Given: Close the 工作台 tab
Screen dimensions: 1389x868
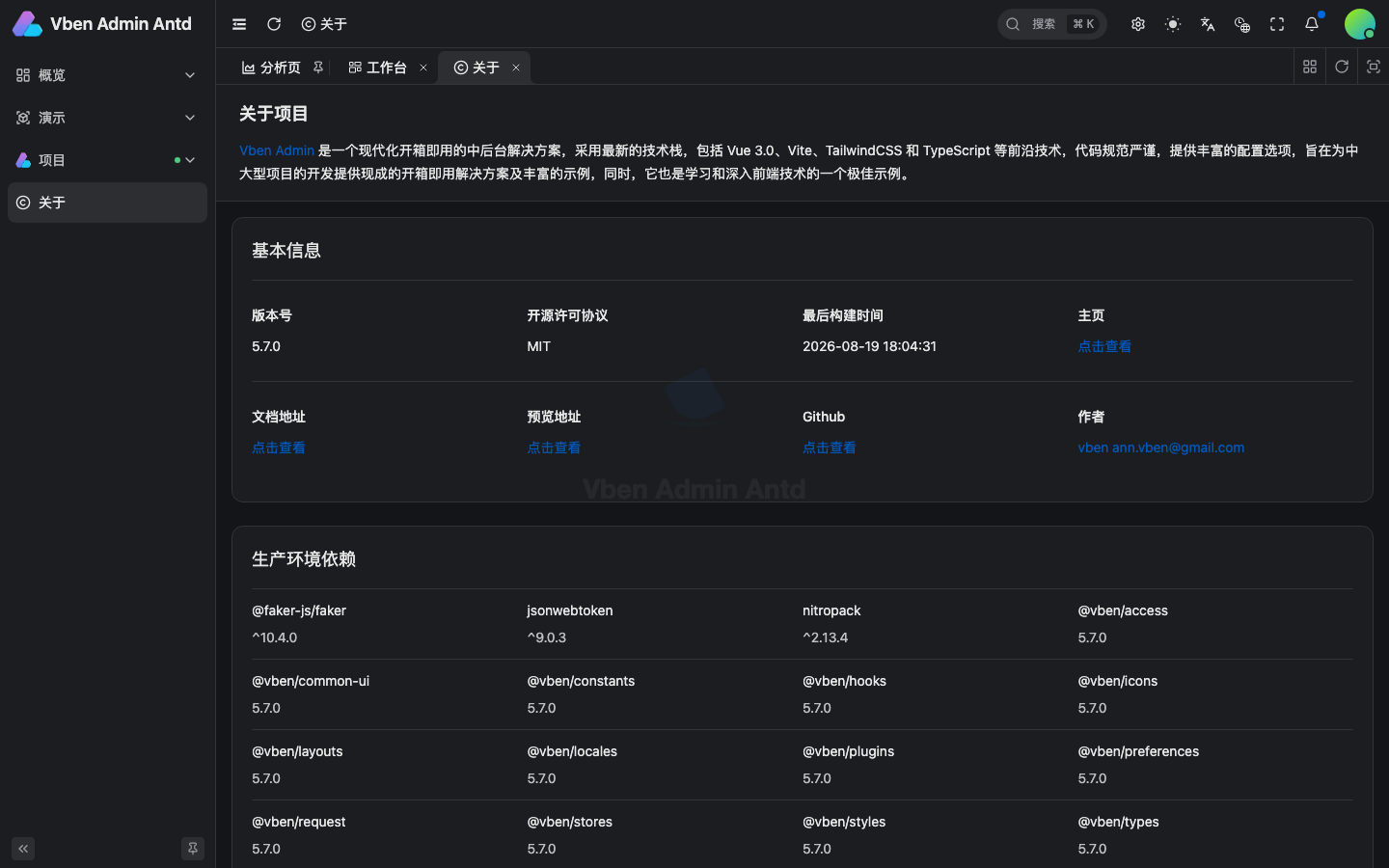Looking at the screenshot, I should pyautogui.click(x=423, y=68).
